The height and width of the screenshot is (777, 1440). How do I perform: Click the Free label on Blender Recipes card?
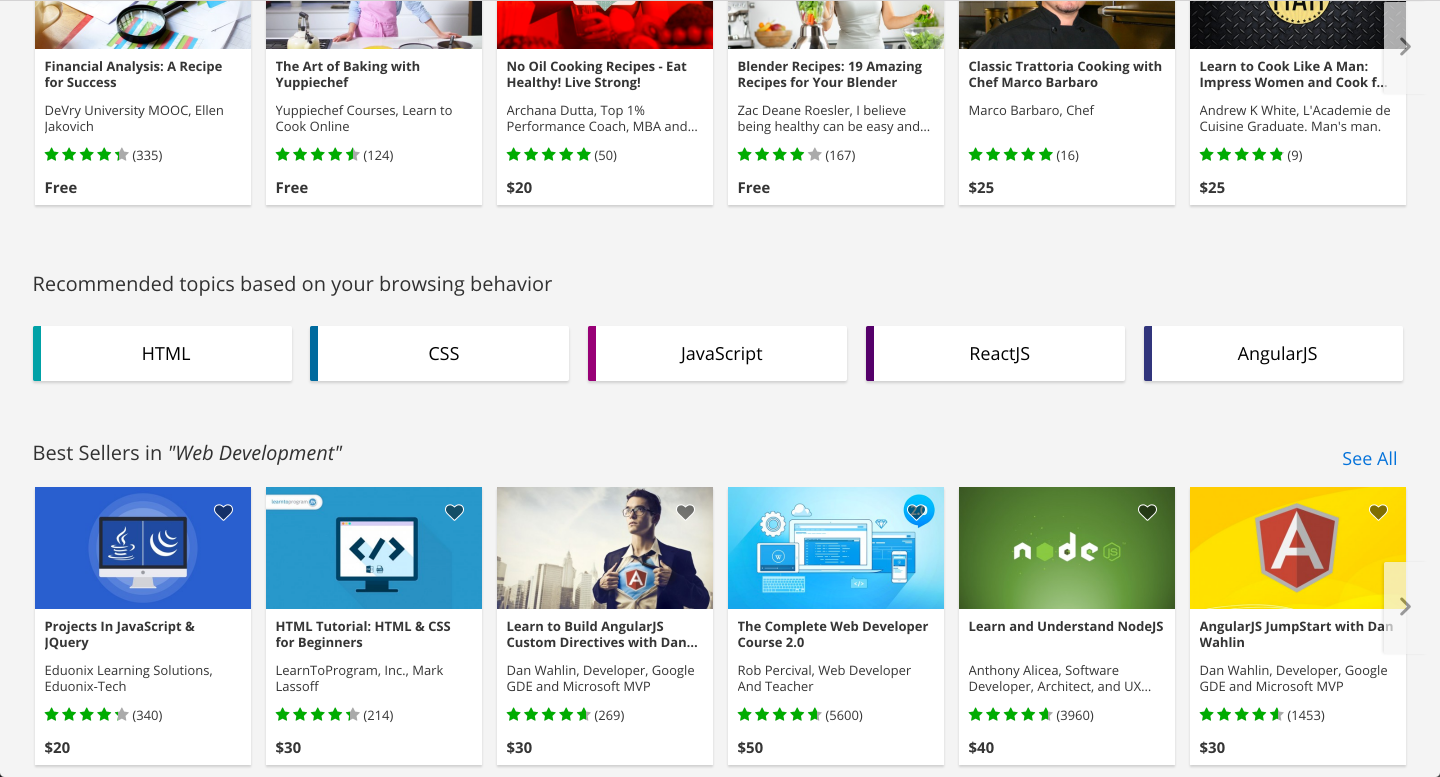[x=753, y=187]
